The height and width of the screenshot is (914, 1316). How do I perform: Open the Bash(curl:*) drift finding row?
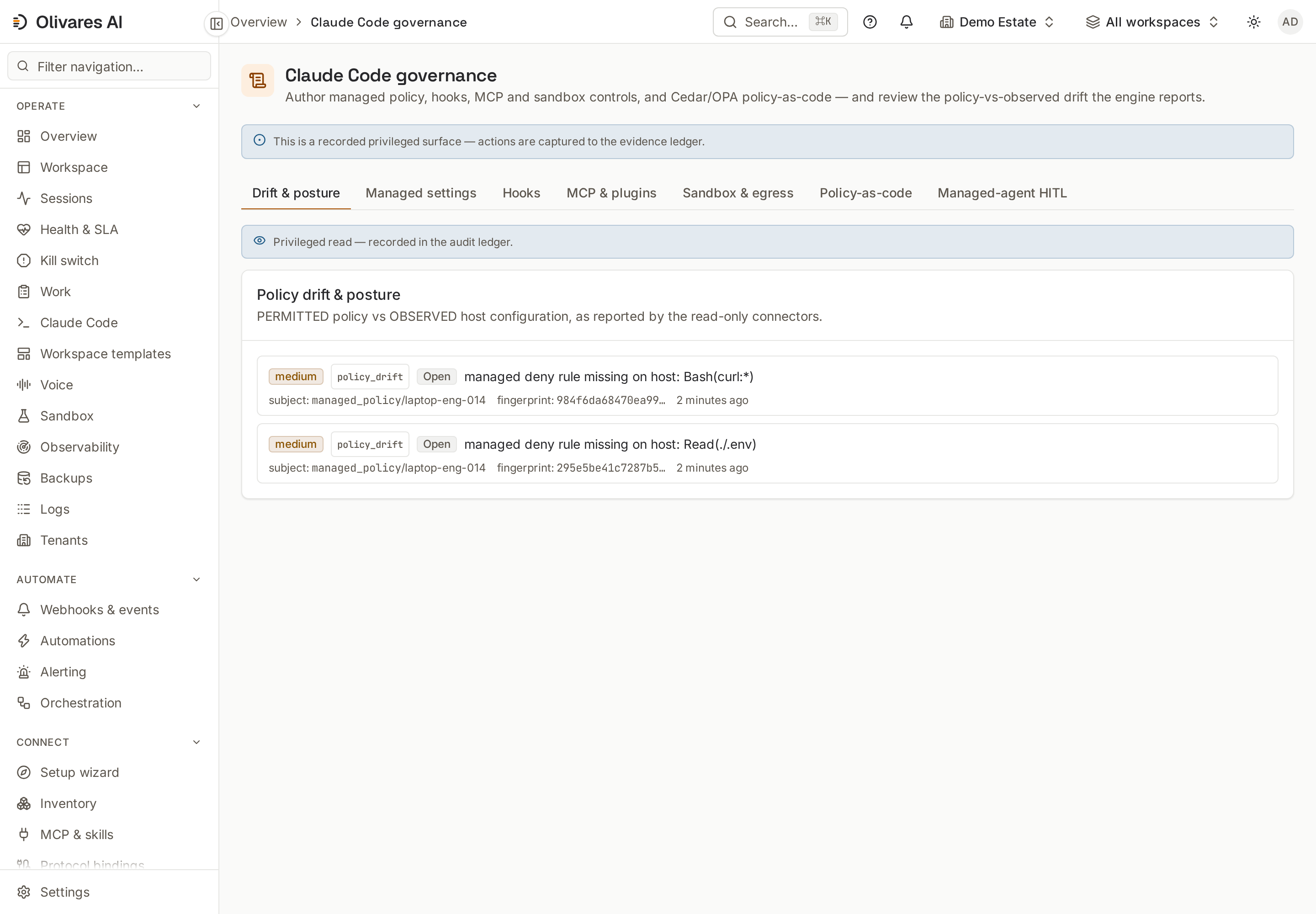pyautogui.click(x=767, y=386)
